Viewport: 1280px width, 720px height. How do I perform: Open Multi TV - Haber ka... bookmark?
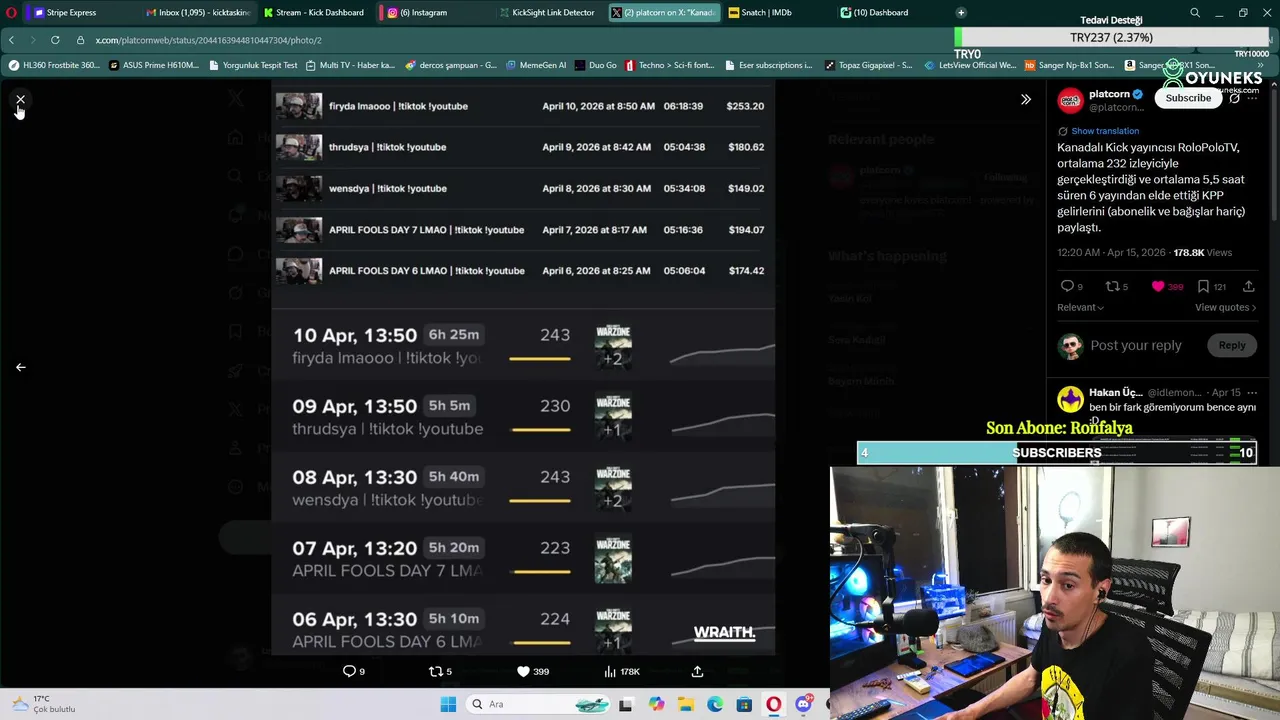point(350,65)
